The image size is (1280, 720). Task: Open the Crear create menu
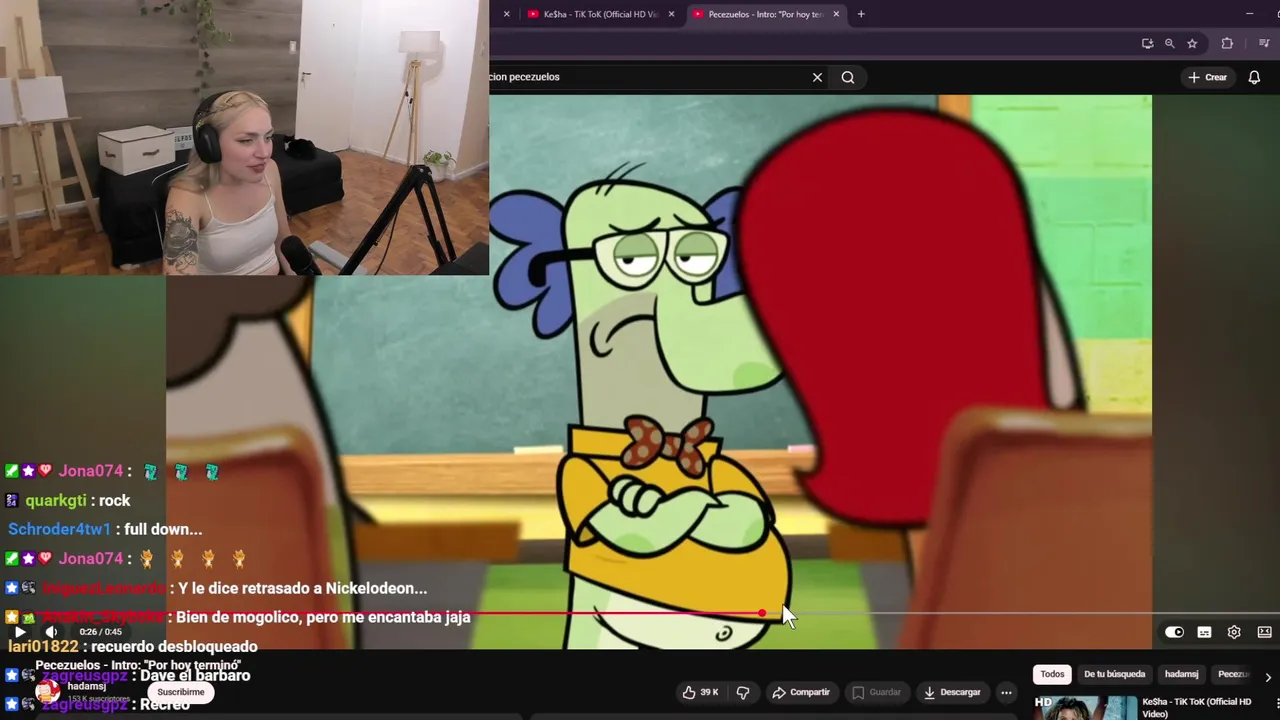click(1207, 77)
